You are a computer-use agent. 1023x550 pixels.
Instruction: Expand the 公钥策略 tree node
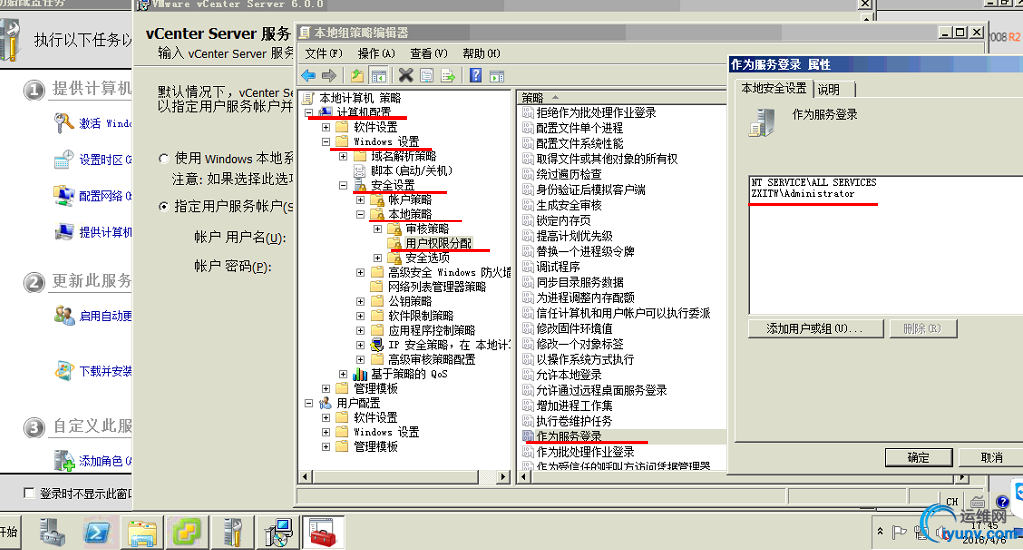point(360,301)
